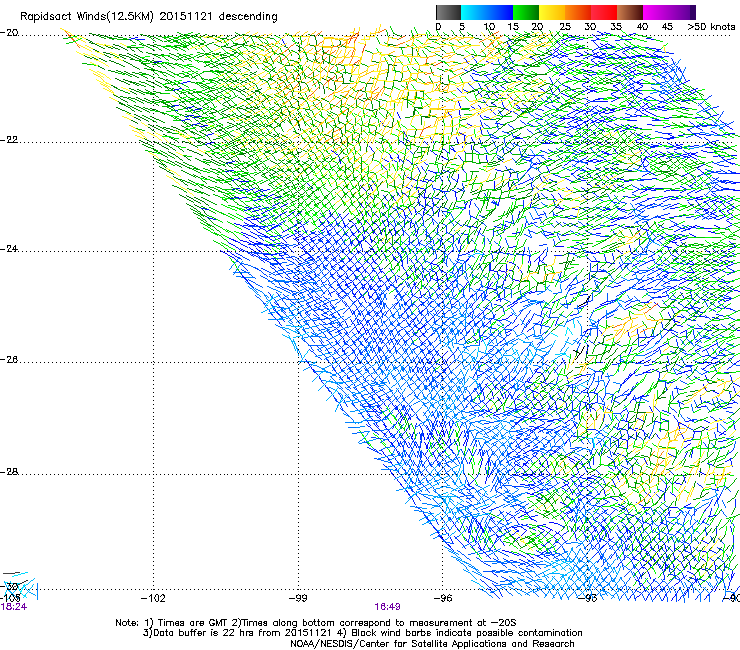Click the '-22' latitude axis label
Screen dimensions: 740x650
[x=9, y=140]
